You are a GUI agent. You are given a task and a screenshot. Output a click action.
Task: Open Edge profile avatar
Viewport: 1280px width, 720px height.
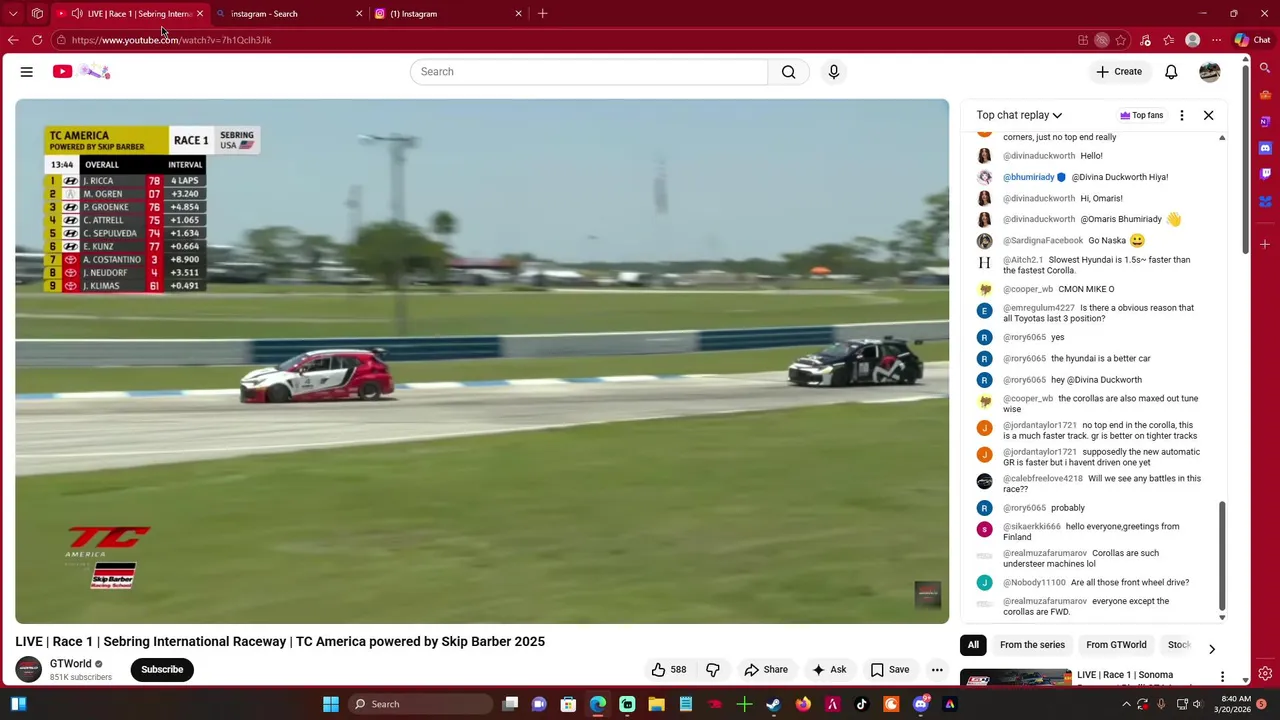pos(1192,40)
